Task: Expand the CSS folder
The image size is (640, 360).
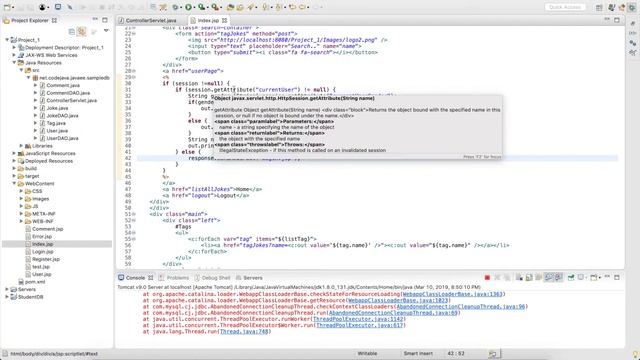Action: pyautogui.click(x=21, y=191)
